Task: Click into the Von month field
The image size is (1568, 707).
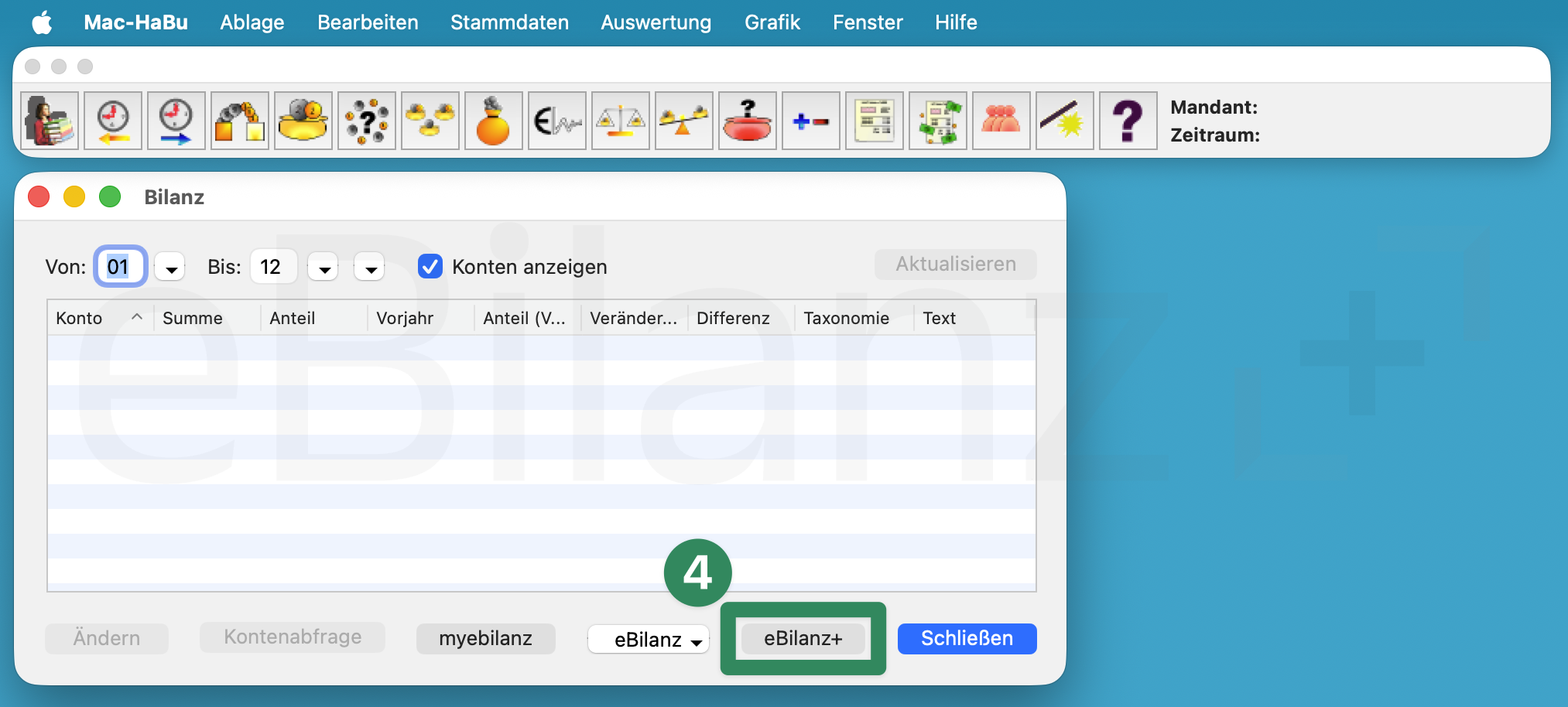Action: tap(121, 267)
